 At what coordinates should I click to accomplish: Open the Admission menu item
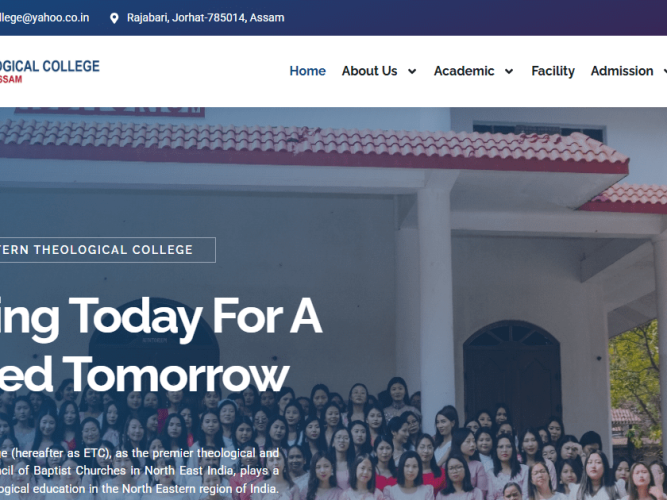[x=621, y=71]
